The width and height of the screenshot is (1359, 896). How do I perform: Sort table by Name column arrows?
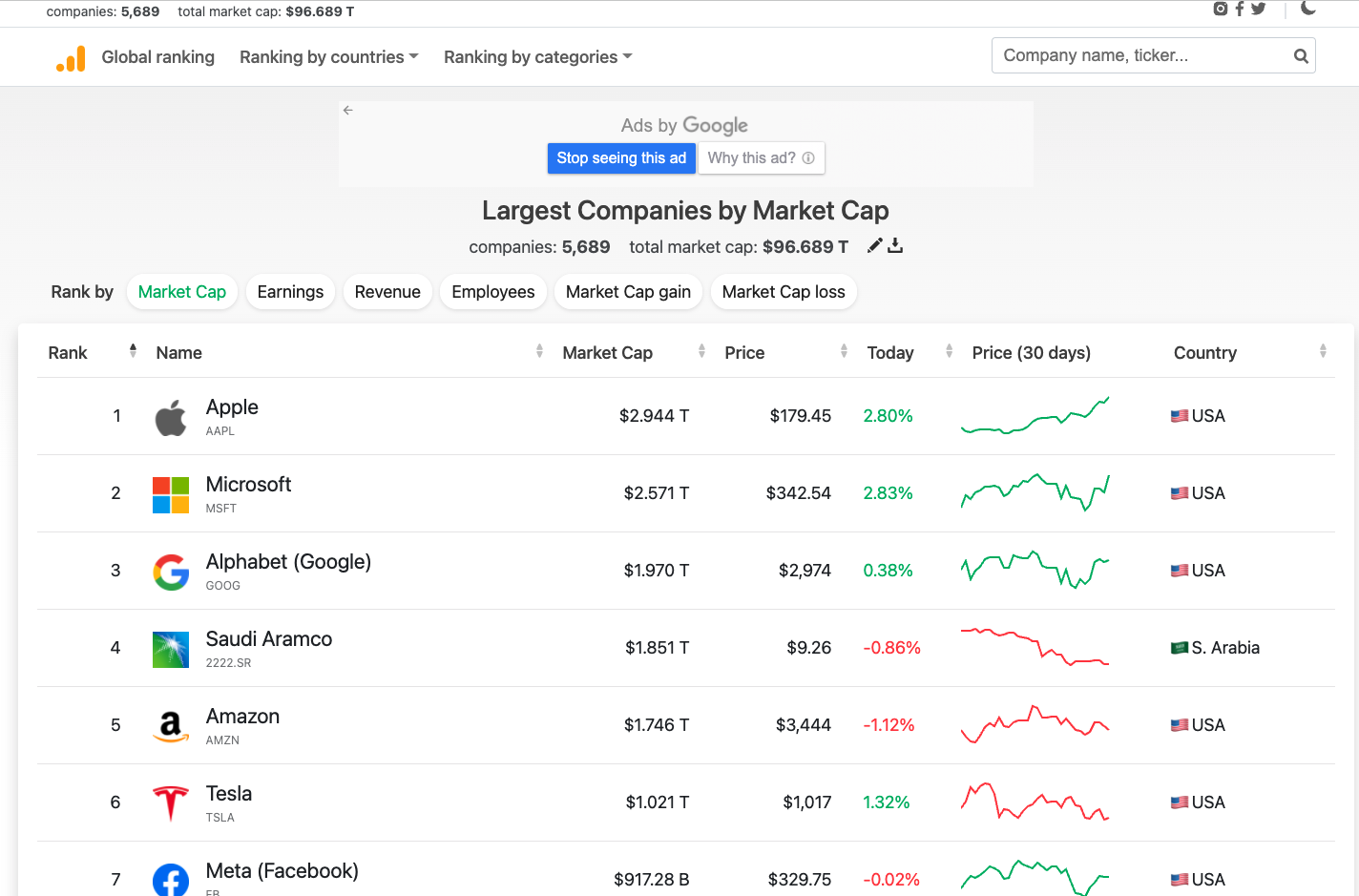tap(539, 351)
